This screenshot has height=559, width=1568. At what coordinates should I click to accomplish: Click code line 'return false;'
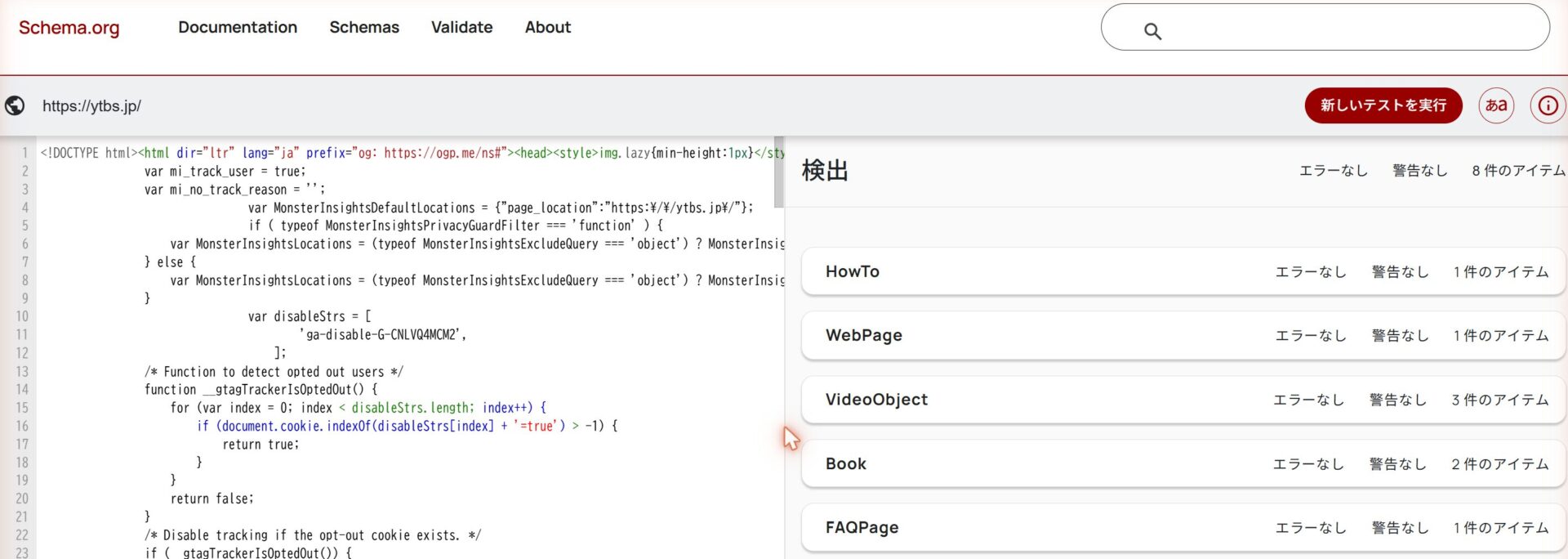(x=212, y=499)
